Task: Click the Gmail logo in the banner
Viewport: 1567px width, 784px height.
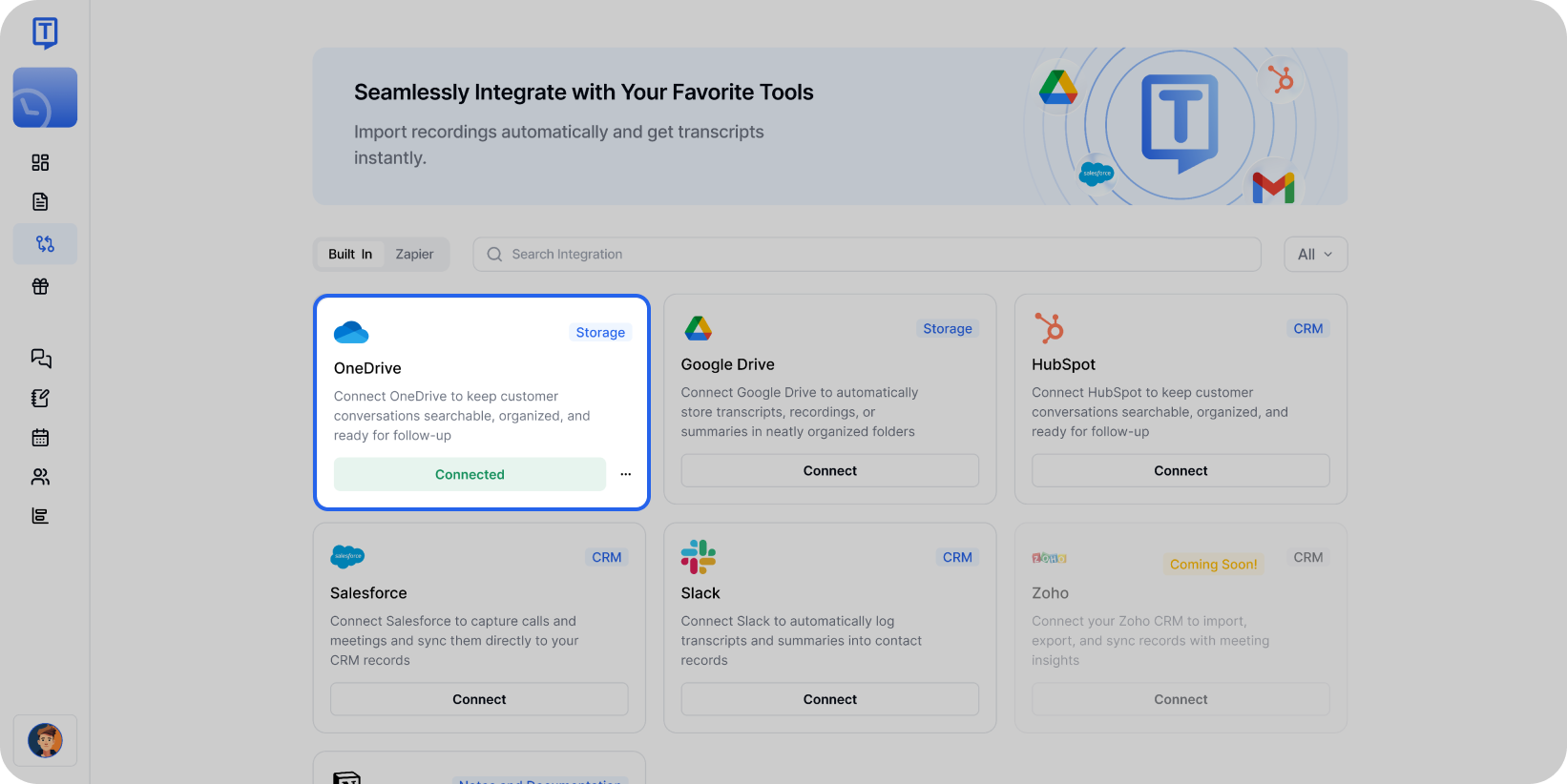Action: coord(1273,187)
